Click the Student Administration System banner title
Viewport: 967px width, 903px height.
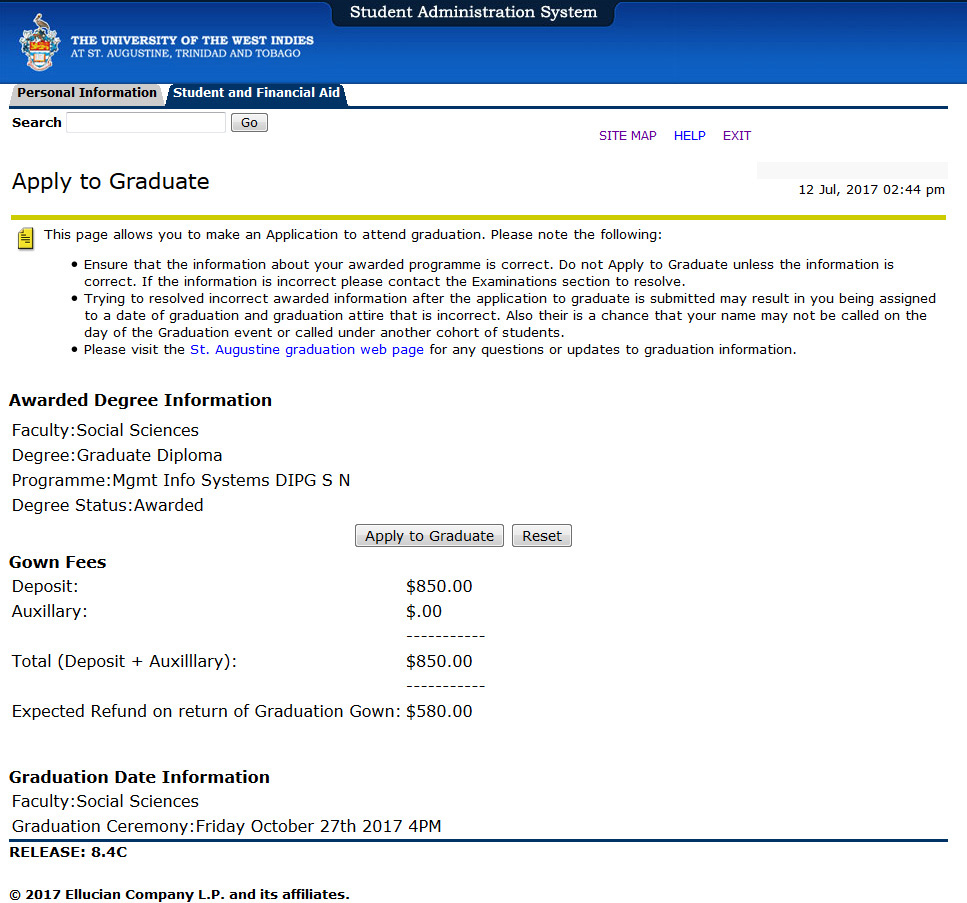[472, 12]
